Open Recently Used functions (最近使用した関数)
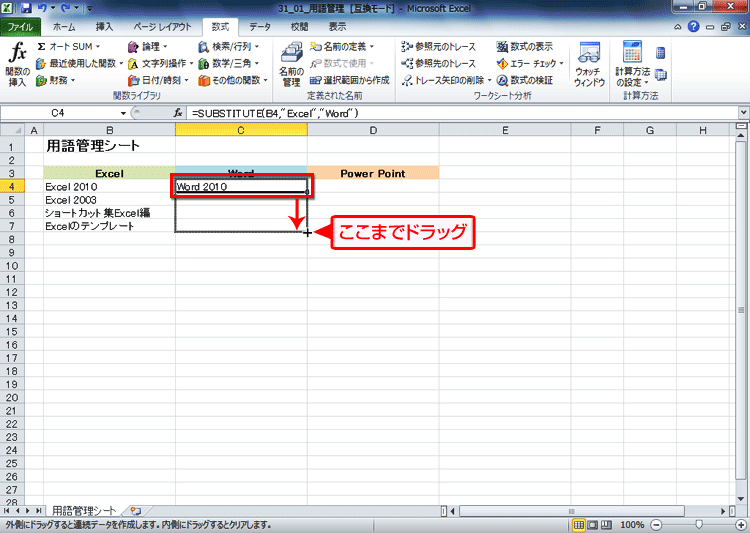The width and height of the screenshot is (750, 533). coord(80,63)
